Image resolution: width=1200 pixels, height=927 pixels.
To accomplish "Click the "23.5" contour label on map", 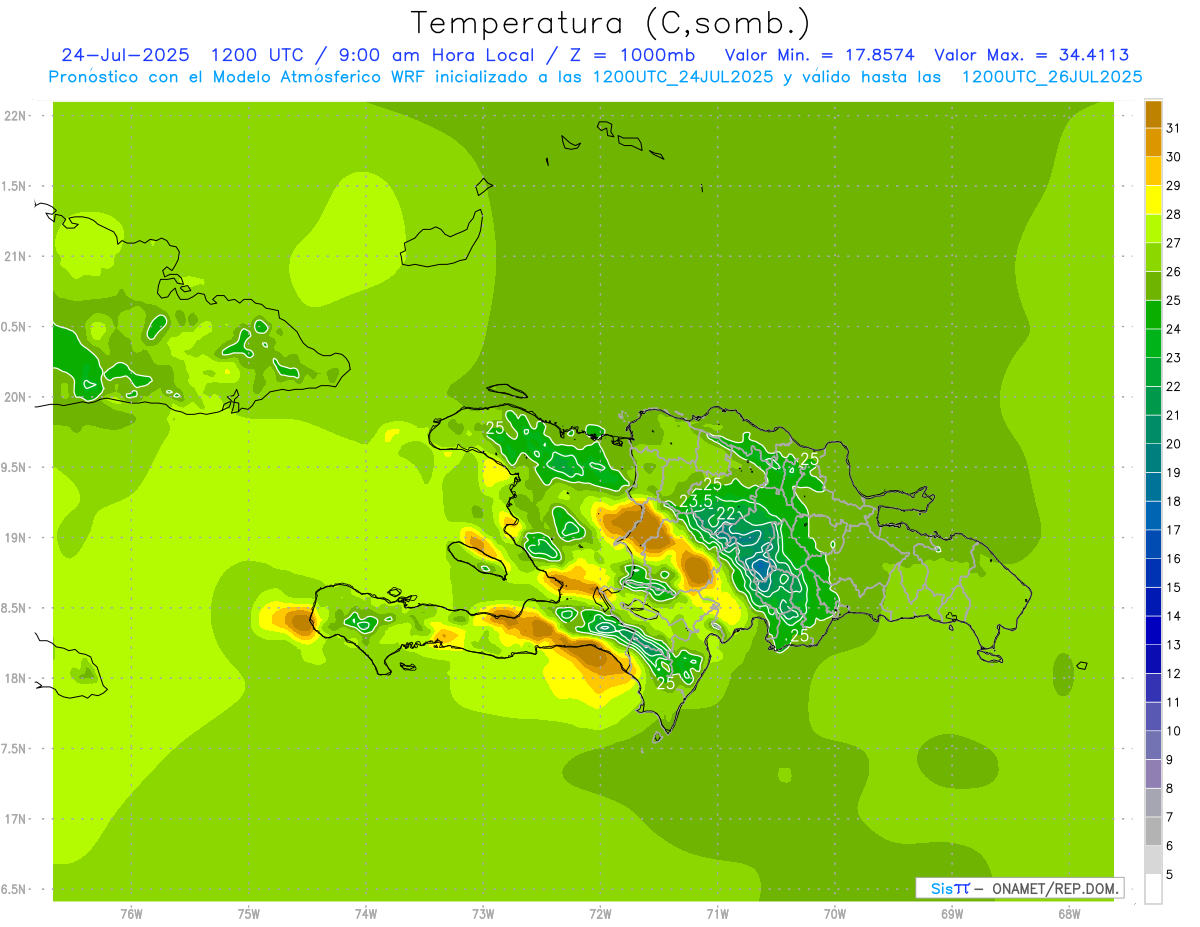I will 696,501.
